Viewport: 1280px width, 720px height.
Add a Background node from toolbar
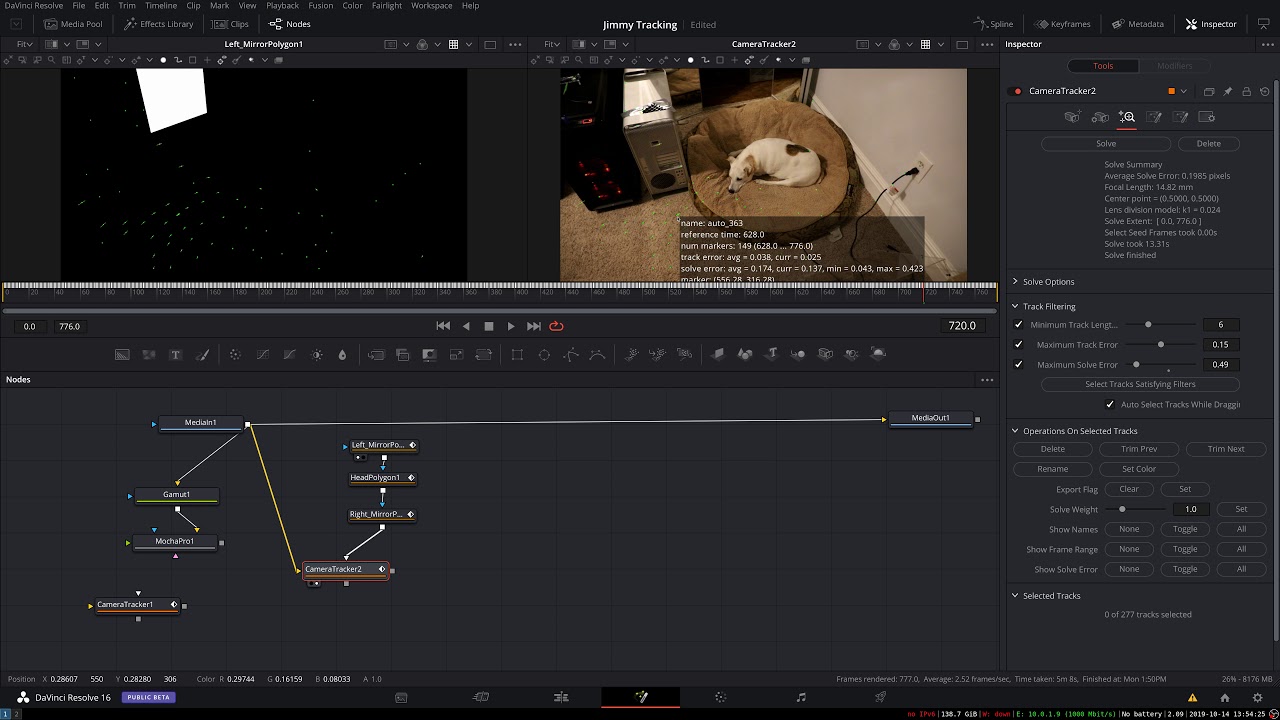click(122, 355)
